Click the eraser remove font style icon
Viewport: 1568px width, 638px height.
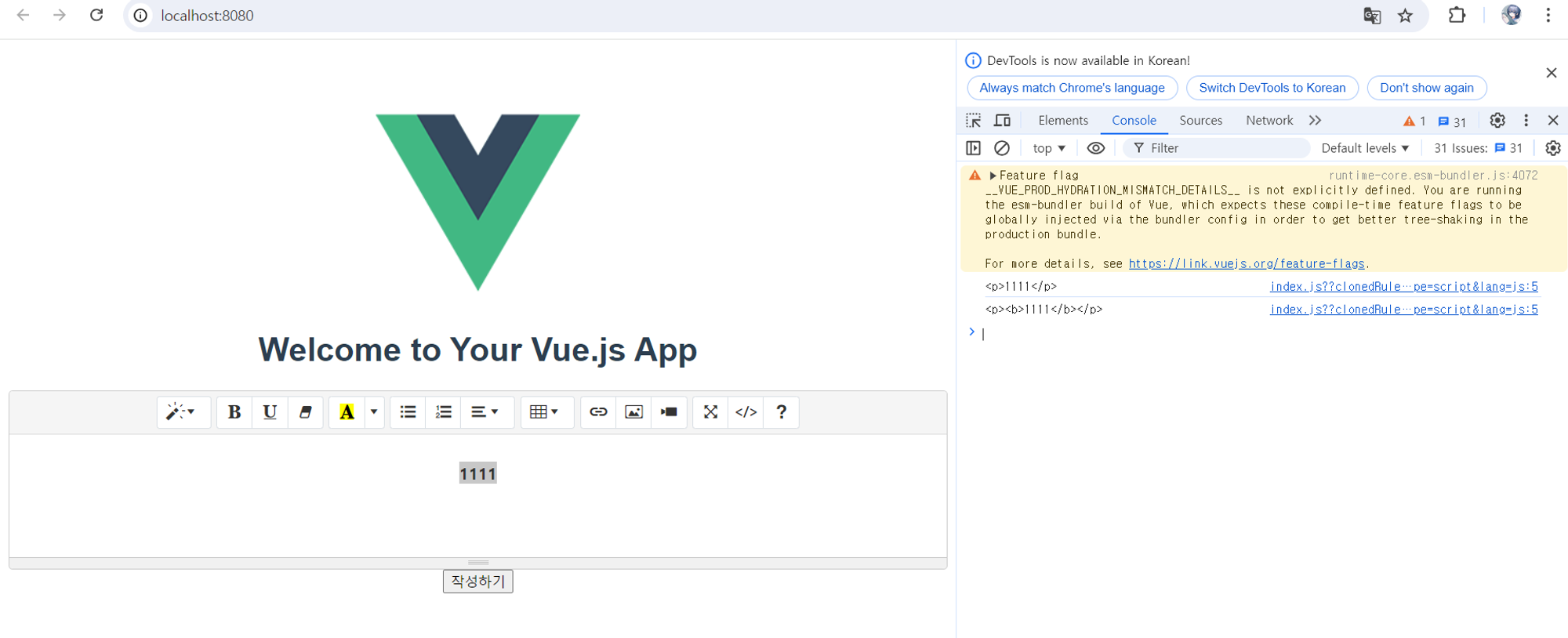(306, 412)
